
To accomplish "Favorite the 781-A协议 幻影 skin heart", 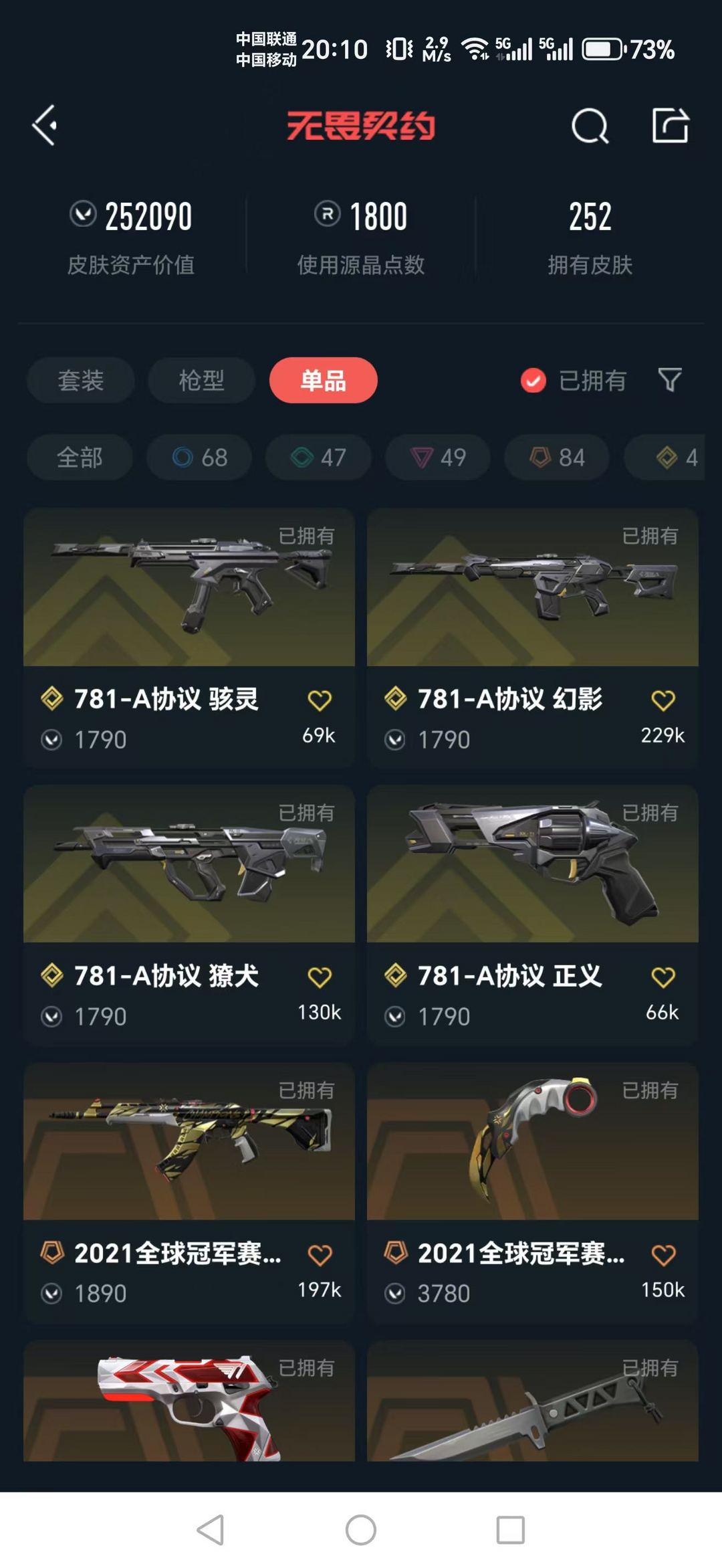I will 663,700.
